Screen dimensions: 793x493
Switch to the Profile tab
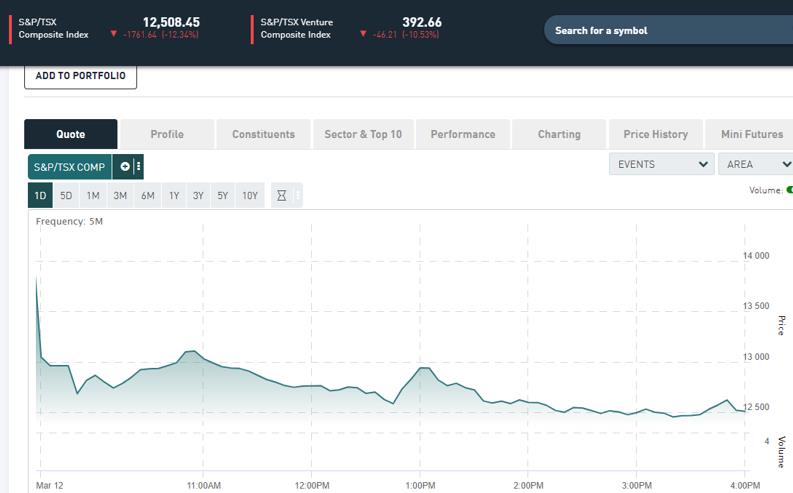tap(167, 134)
